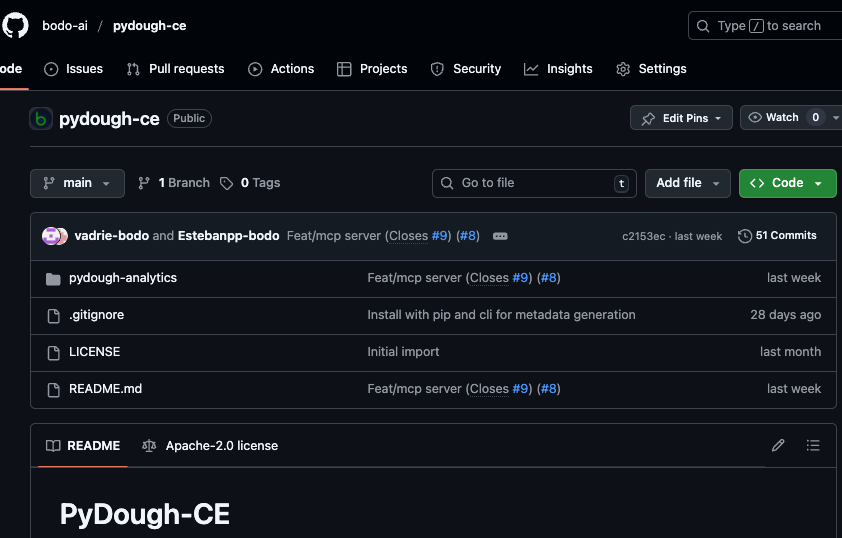Open the 'Initial import' commit message
This screenshot has height=538, width=842.
tap(403, 352)
